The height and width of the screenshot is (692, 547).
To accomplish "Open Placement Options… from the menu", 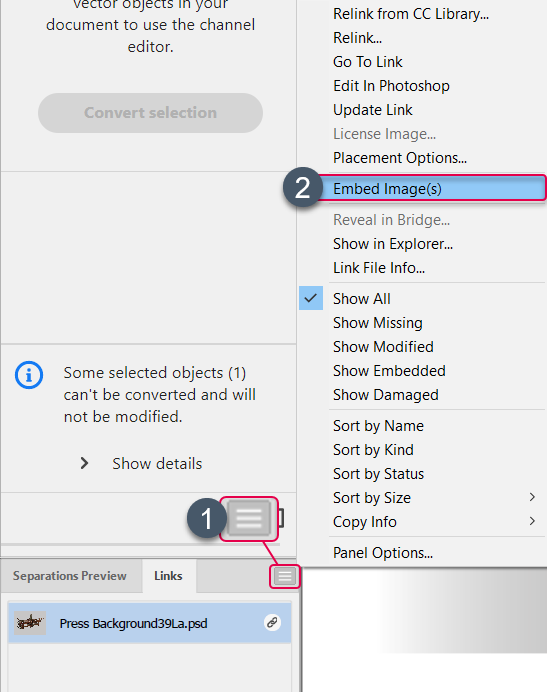I will point(400,158).
